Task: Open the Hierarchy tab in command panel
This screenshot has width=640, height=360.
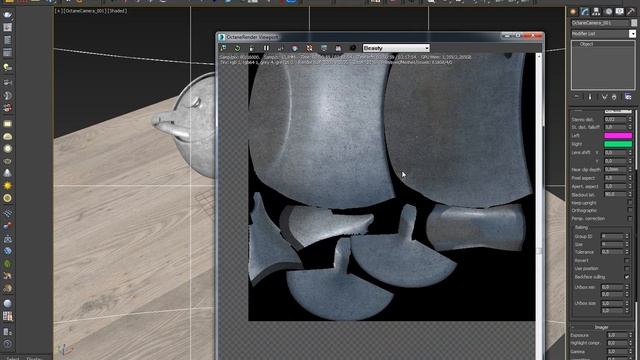Action: click(596, 12)
